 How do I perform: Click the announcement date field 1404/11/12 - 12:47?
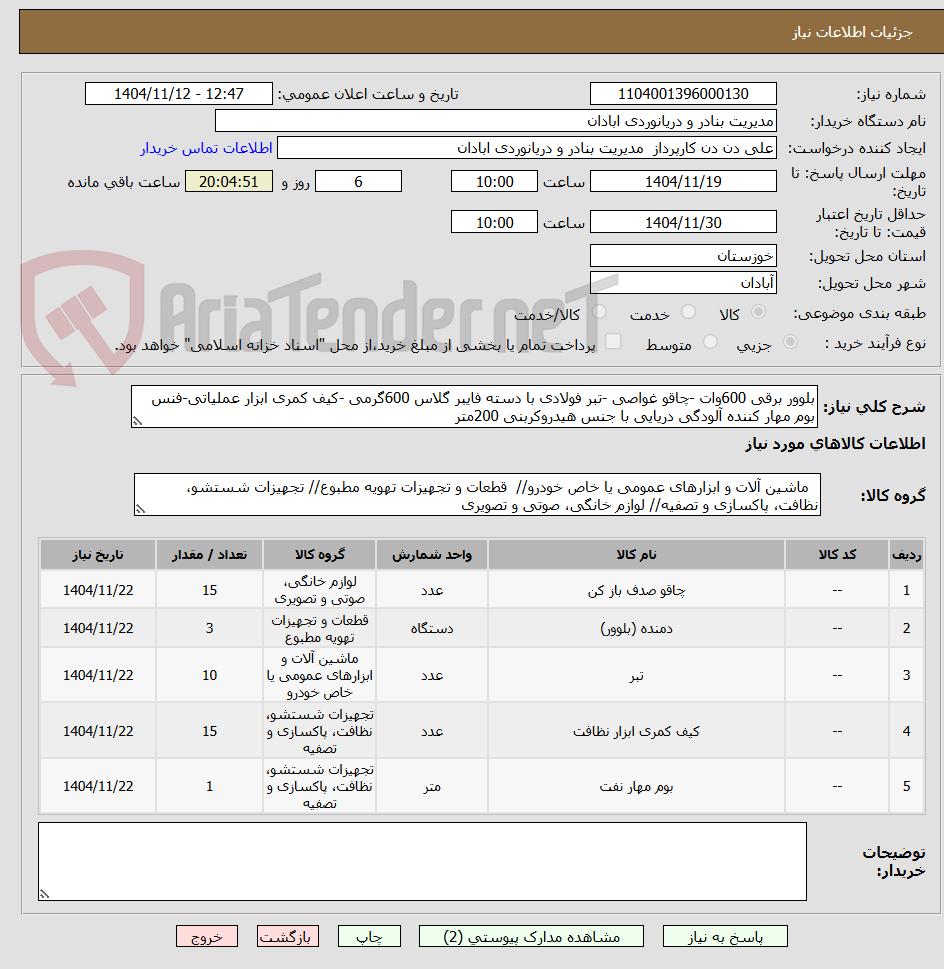point(179,94)
